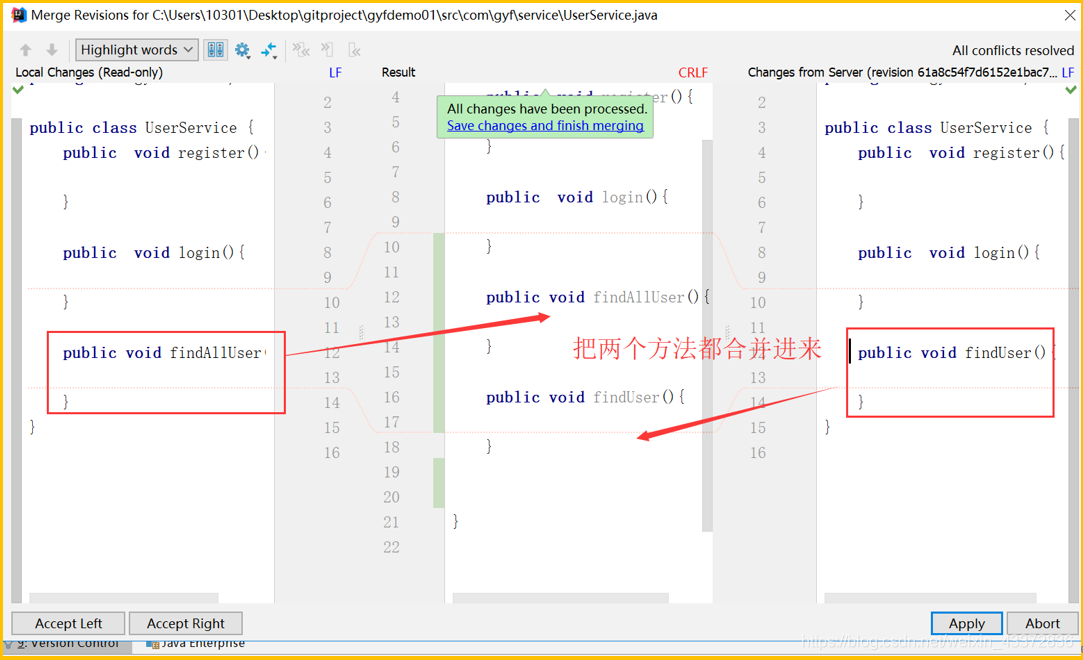Click the green checkmark in right pane
This screenshot has height=660, width=1083.
pyautogui.click(x=1071, y=89)
